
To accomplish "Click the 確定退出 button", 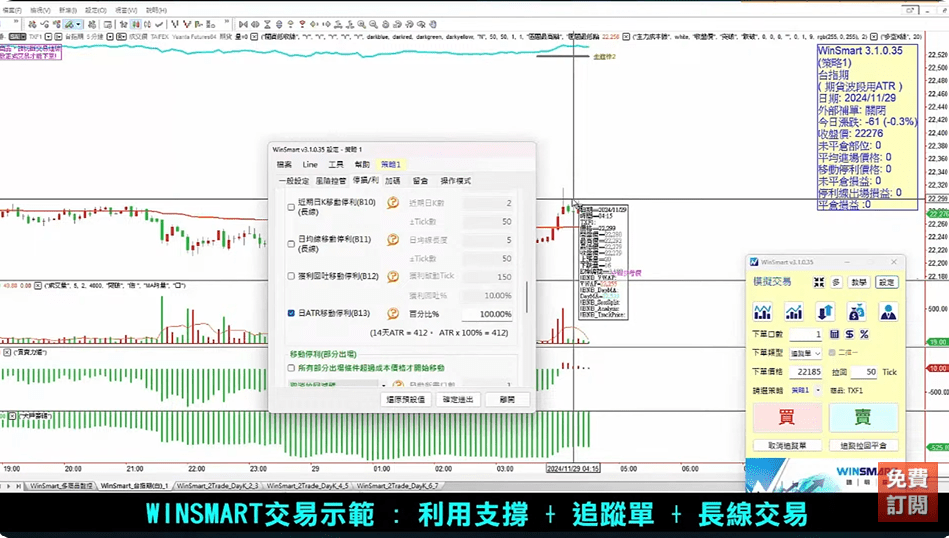I will pyautogui.click(x=458, y=399).
